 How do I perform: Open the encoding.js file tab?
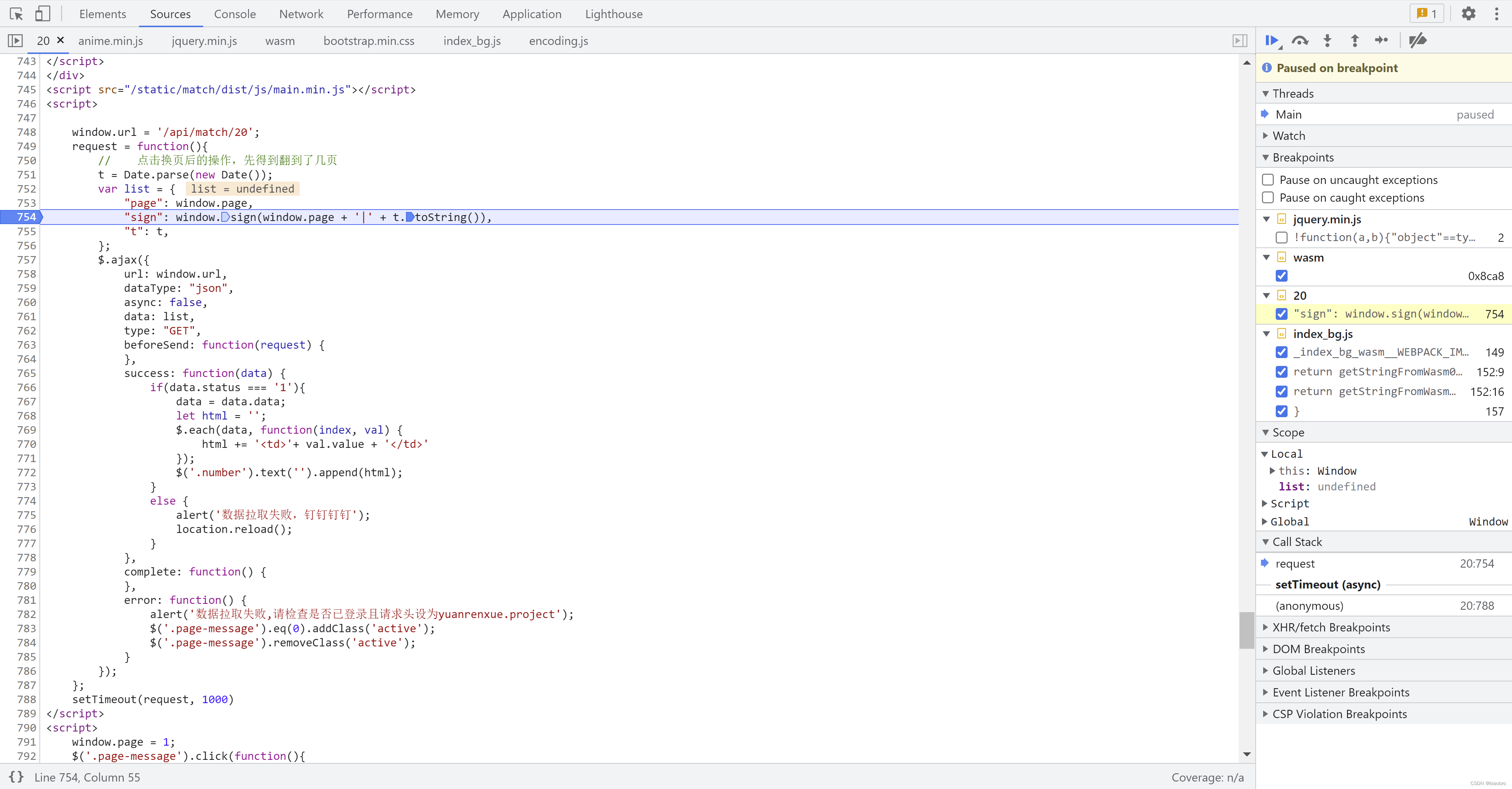click(x=558, y=41)
